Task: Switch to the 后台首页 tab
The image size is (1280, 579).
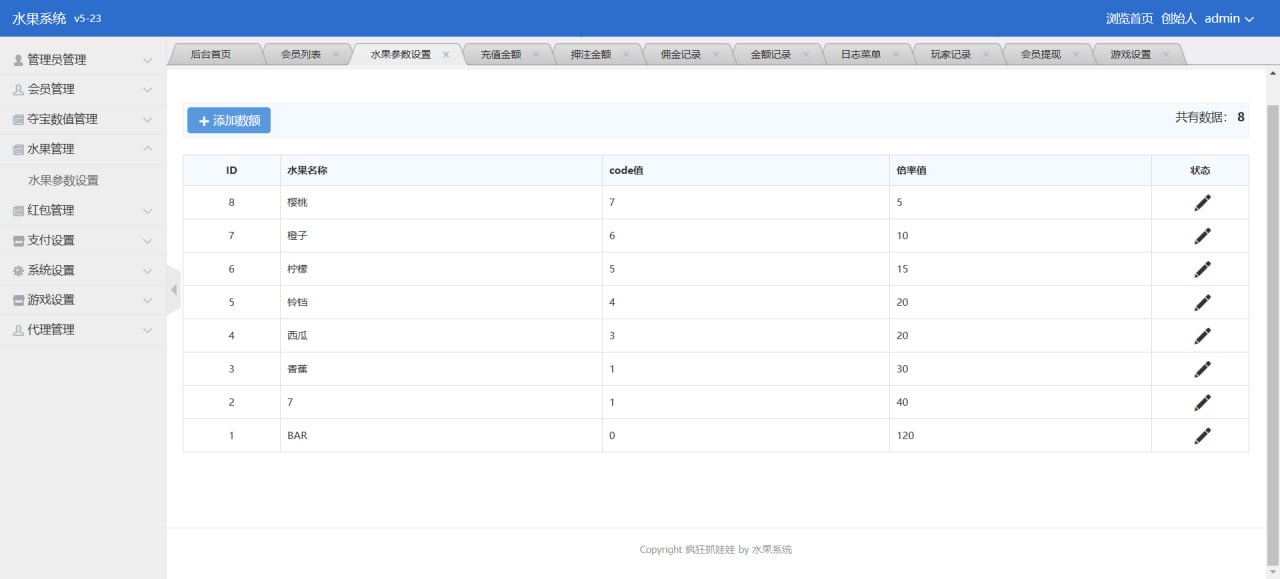Action: 210,55
